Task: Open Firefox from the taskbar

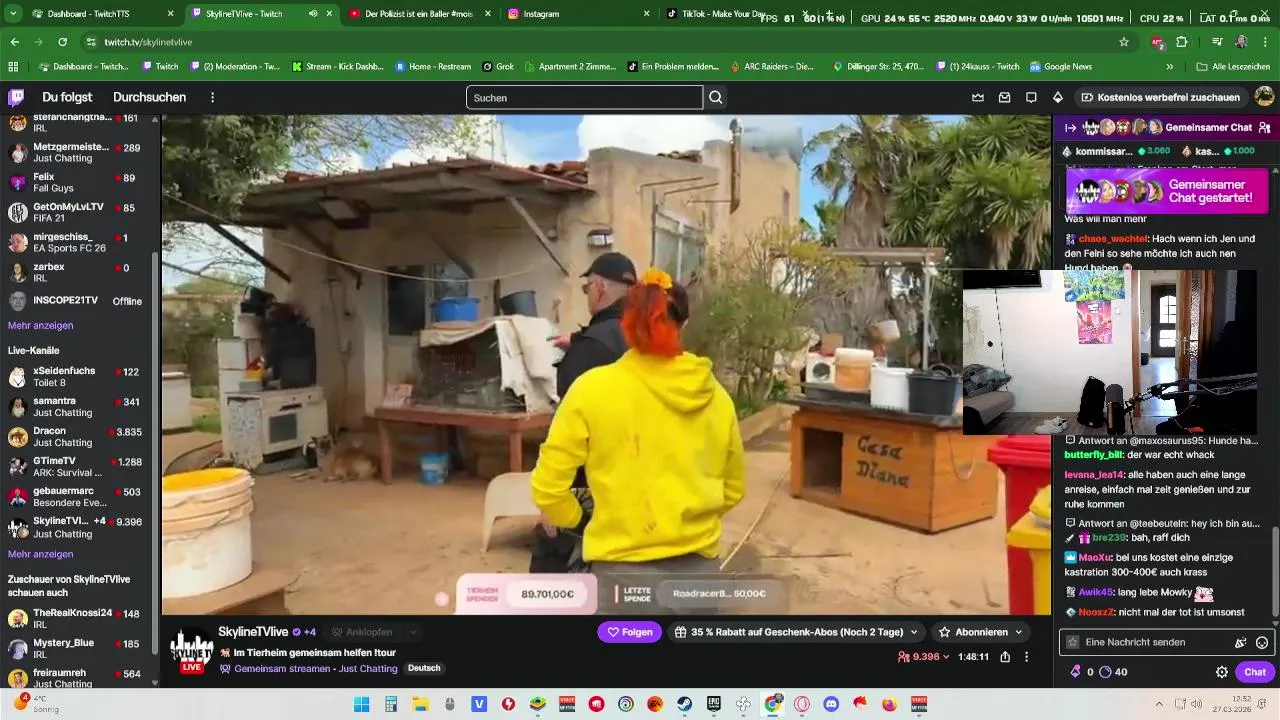Action: coord(889,704)
